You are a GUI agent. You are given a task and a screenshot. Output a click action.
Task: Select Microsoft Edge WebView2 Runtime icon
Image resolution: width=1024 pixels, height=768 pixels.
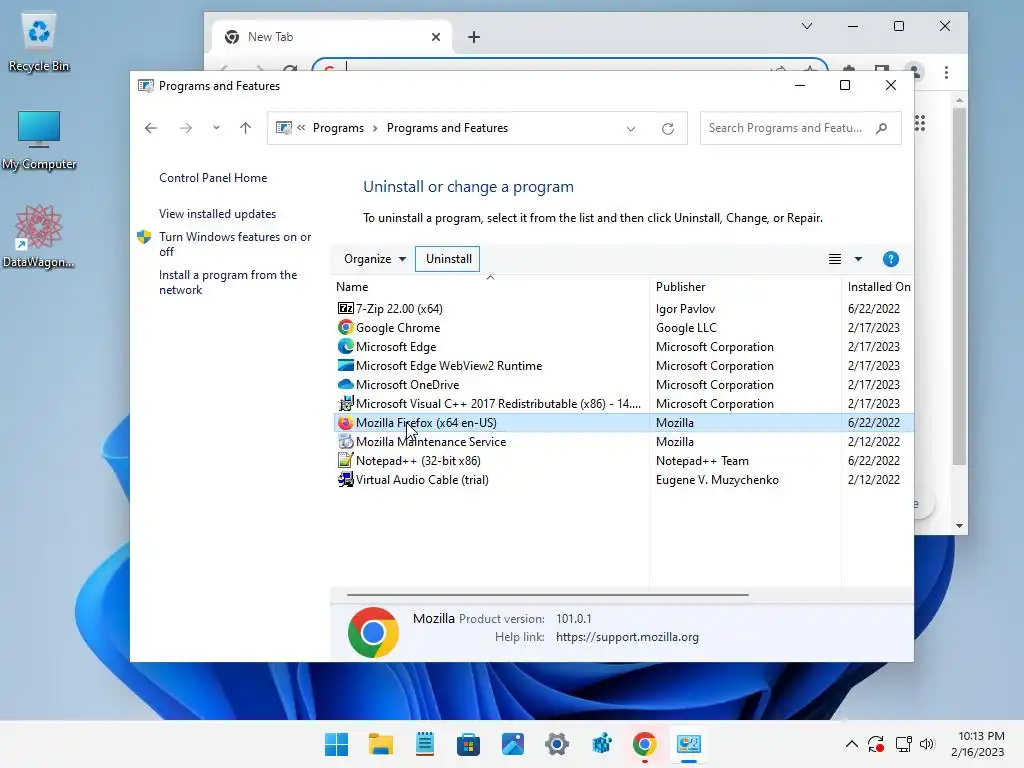[345, 365]
